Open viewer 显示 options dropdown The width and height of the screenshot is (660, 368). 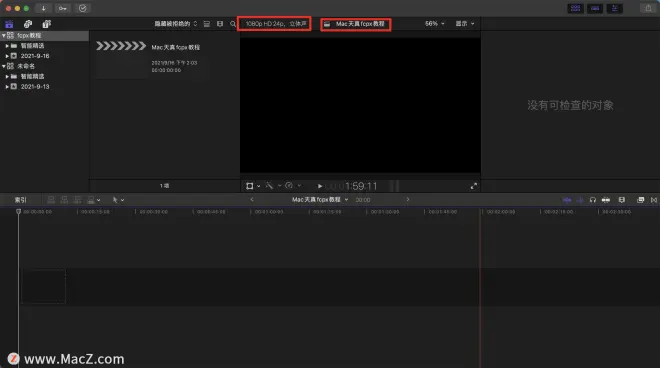[465, 24]
